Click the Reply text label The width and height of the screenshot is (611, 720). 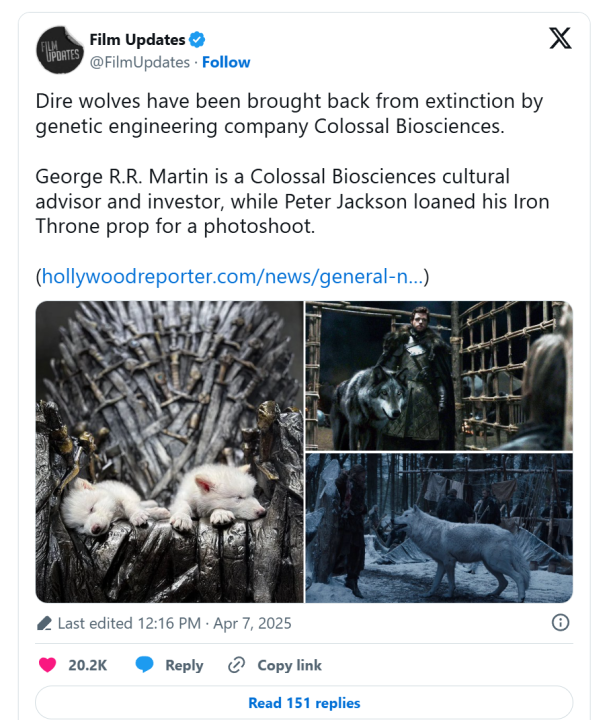point(184,665)
